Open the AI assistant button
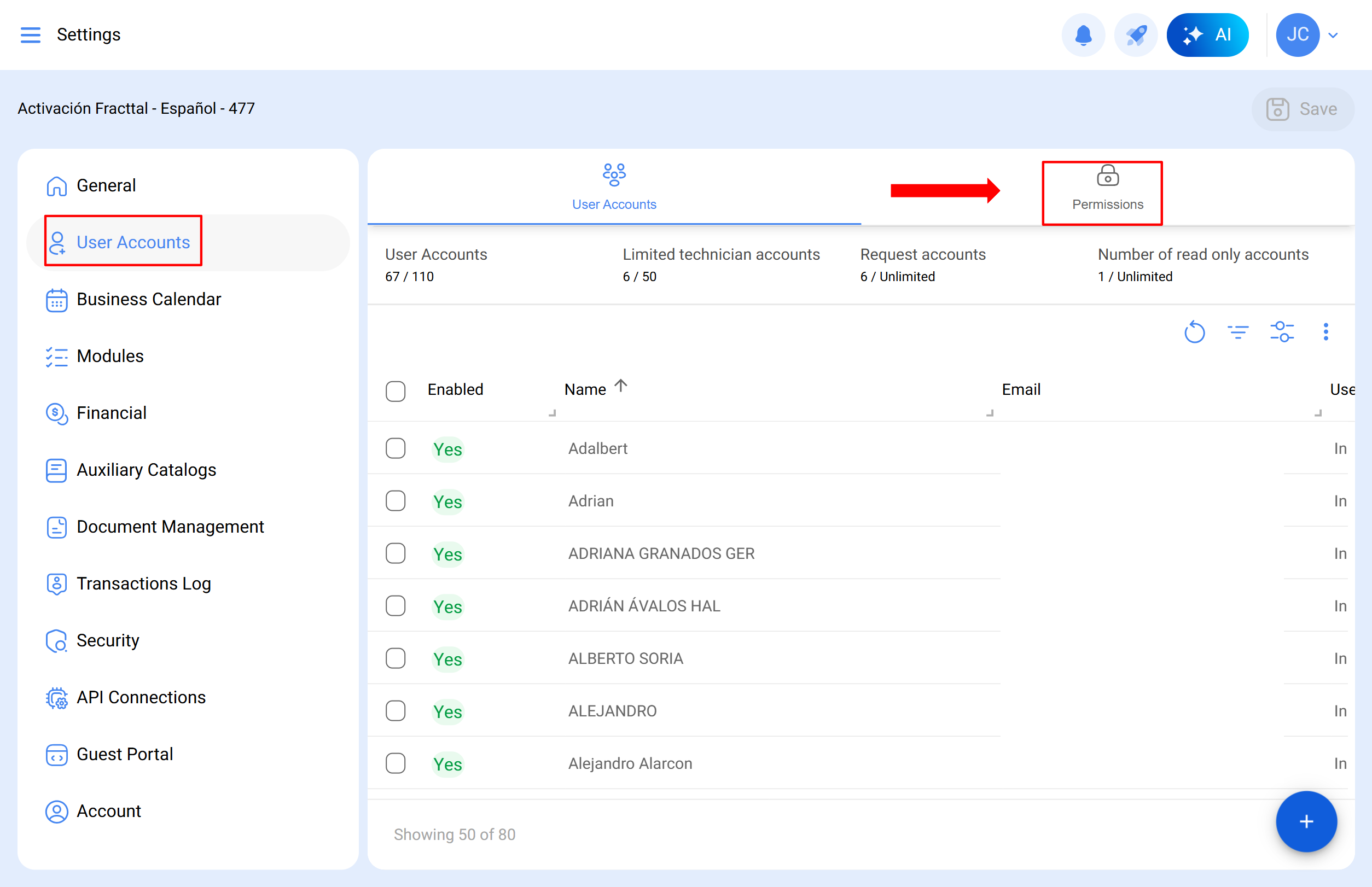 (x=1207, y=34)
